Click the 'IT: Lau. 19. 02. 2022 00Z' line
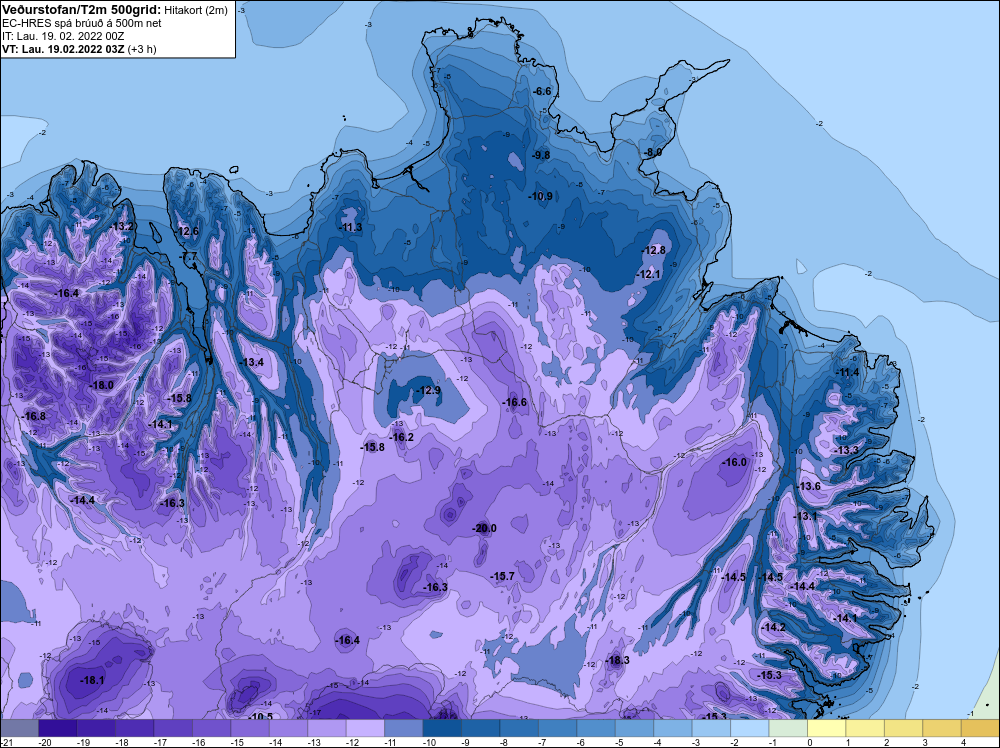This screenshot has height=748, width=1000. click(x=63, y=36)
